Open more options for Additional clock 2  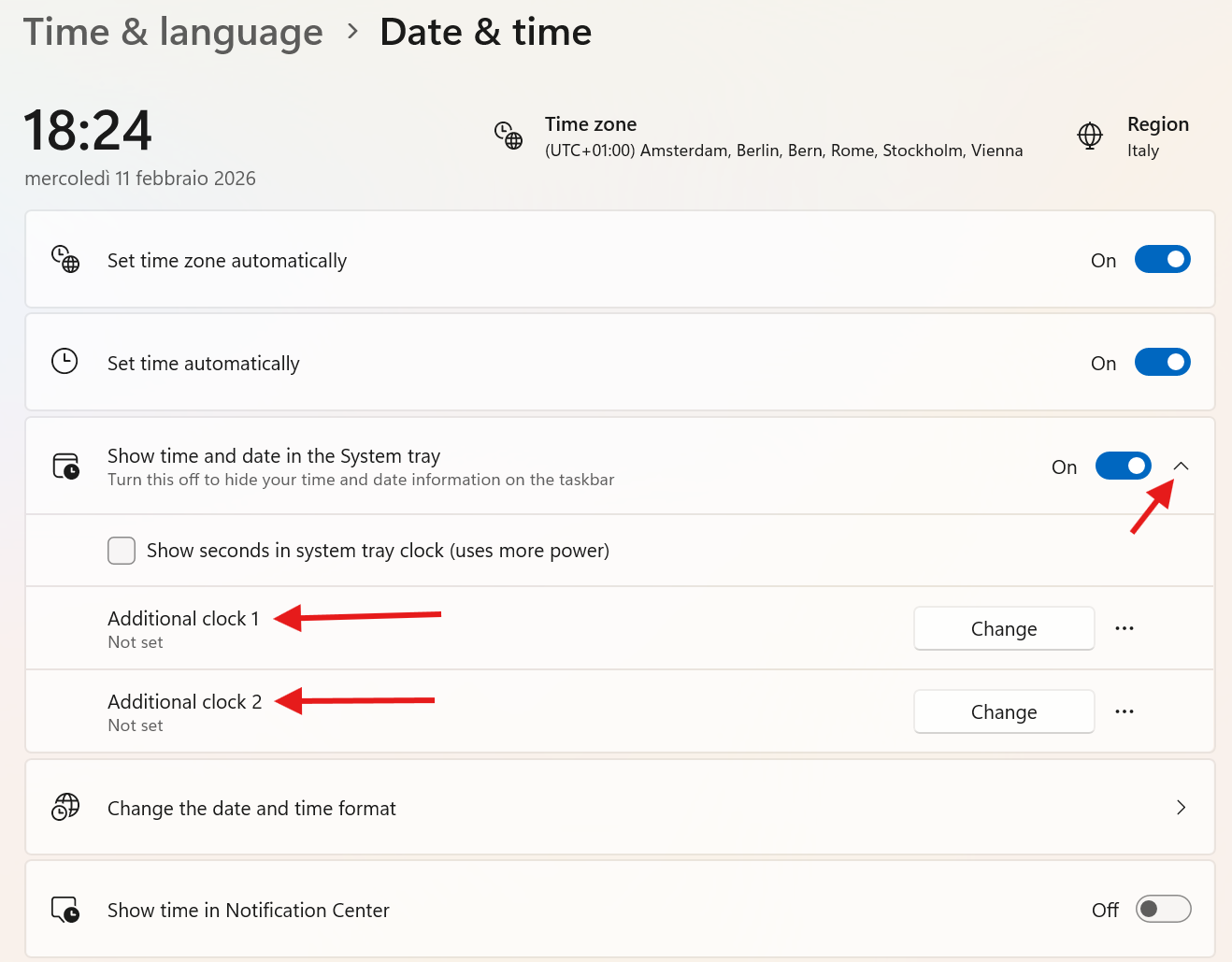1125,711
